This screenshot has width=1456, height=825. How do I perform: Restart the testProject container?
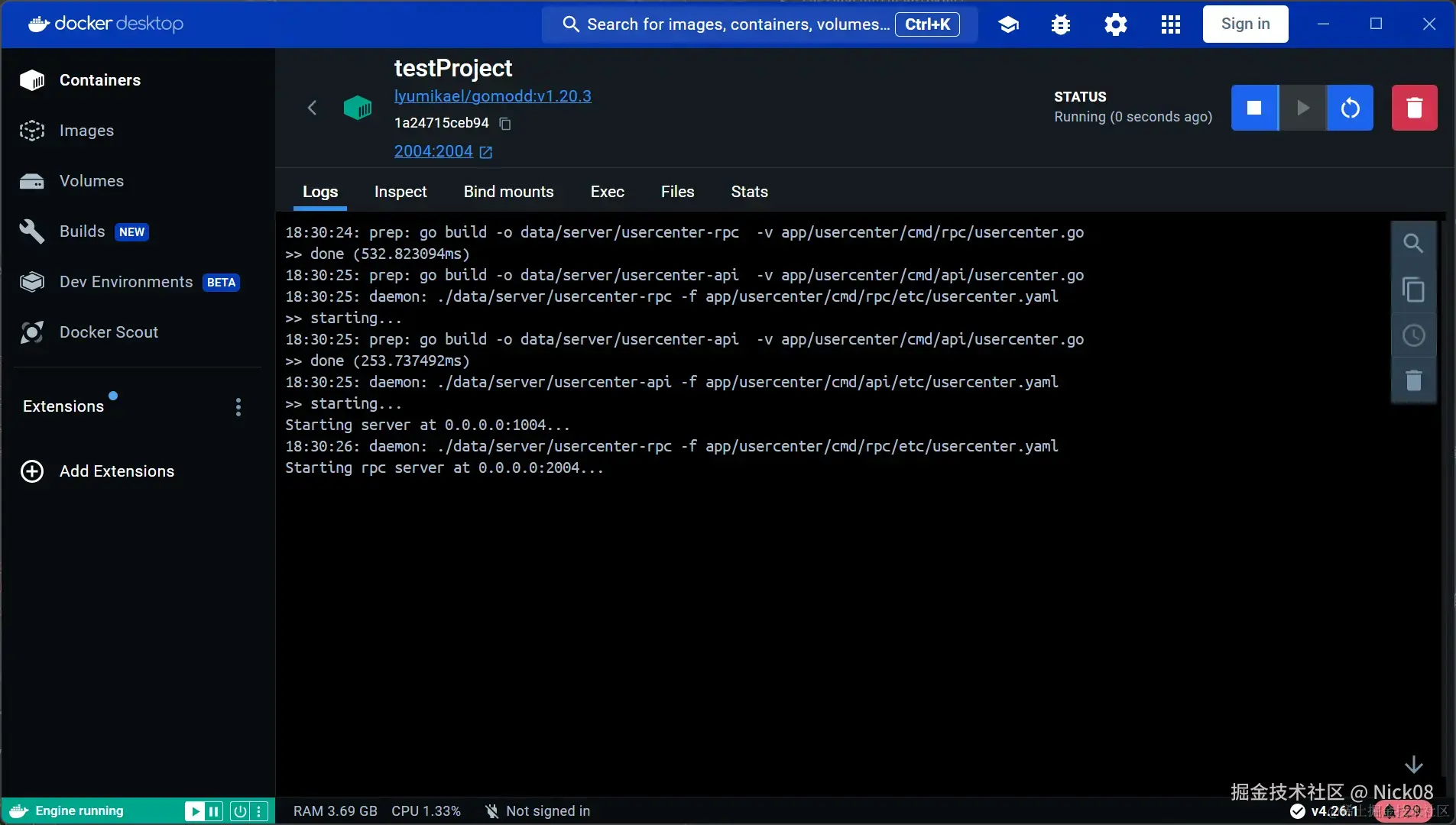coord(1351,108)
